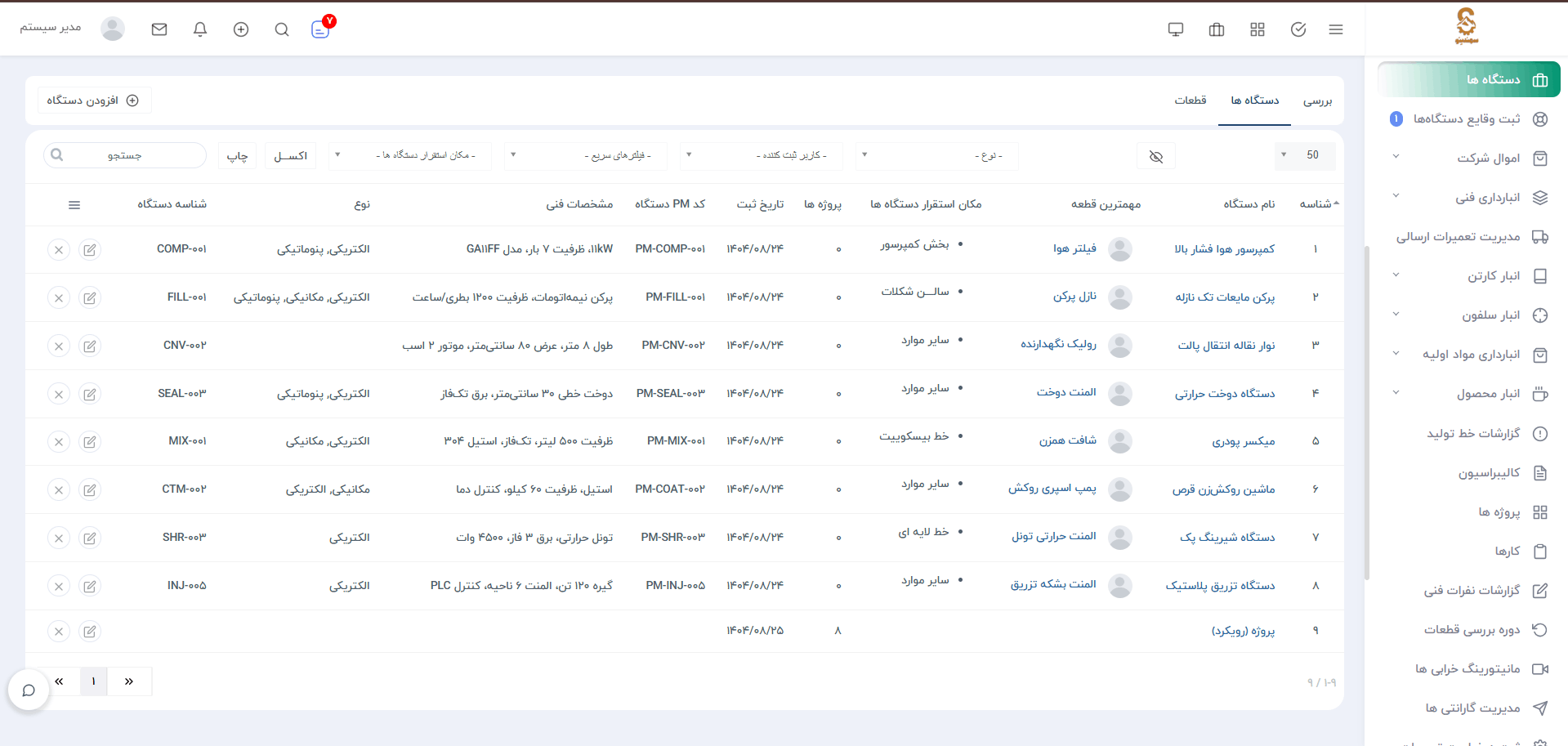Toggle the hidden-items eye-slash filter
1568x746 pixels.
[x=1155, y=156]
